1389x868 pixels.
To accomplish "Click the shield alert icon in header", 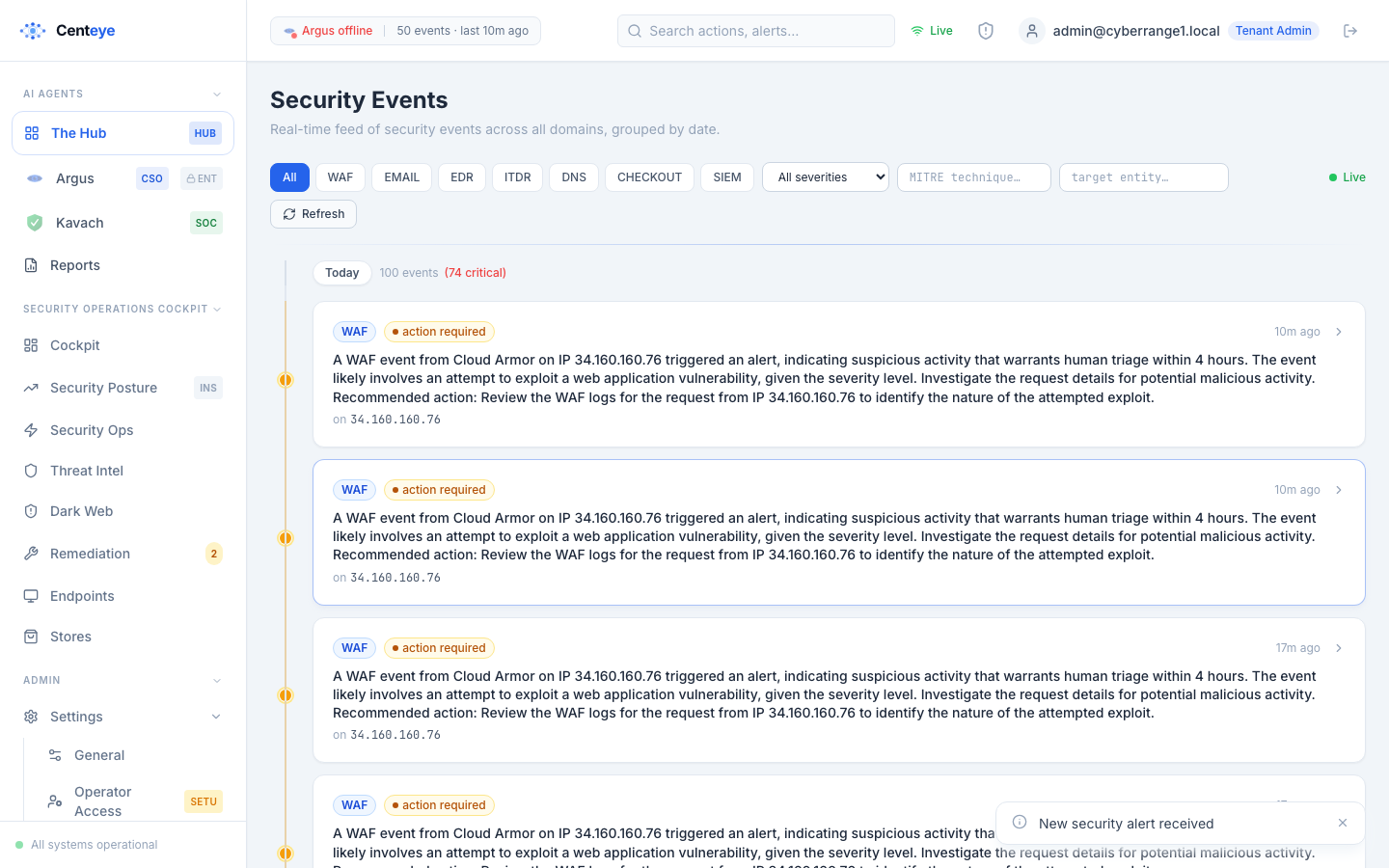I will click(x=986, y=31).
